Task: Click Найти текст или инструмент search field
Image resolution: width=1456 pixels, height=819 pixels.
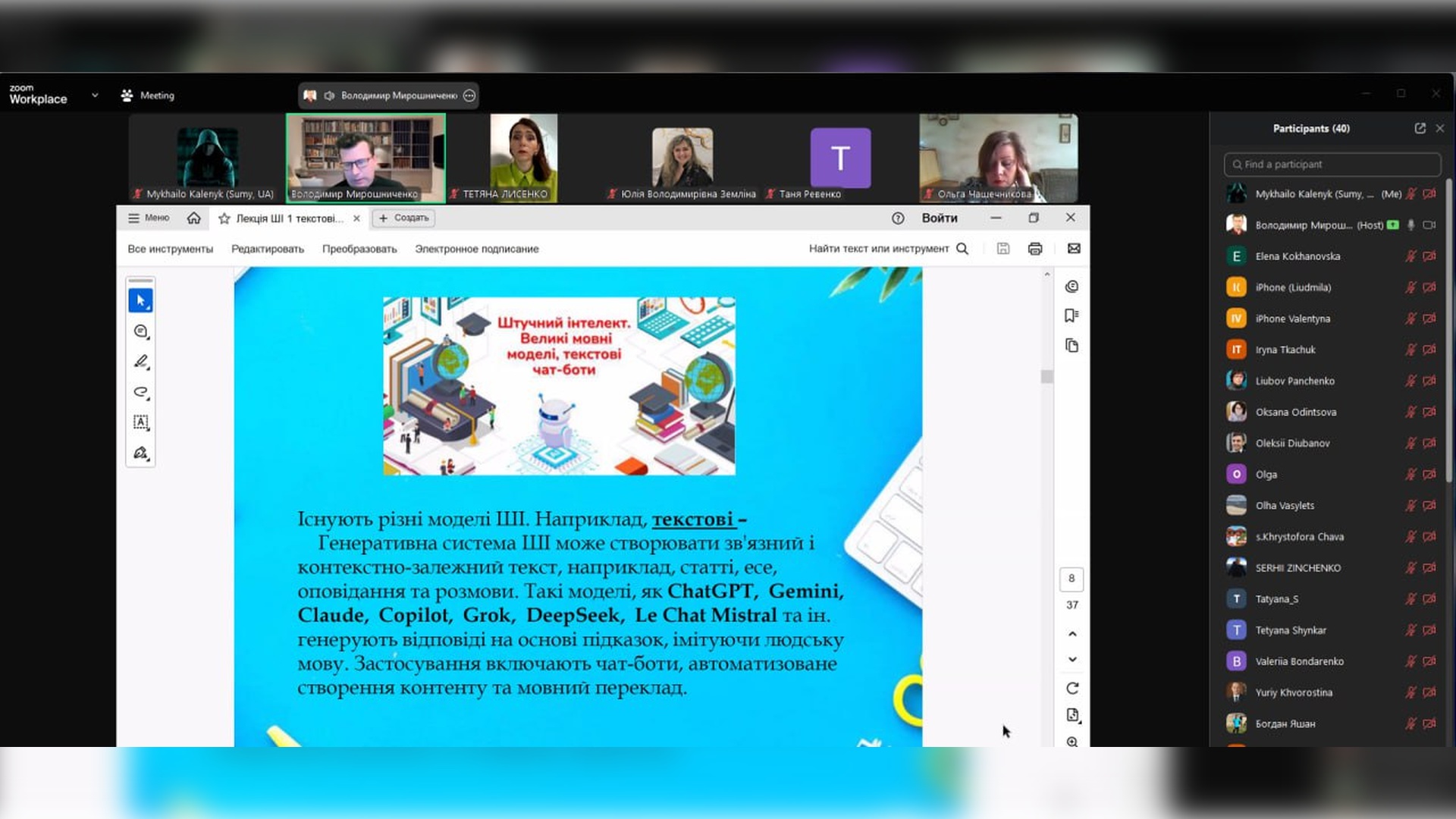Action: [x=879, y=249]
